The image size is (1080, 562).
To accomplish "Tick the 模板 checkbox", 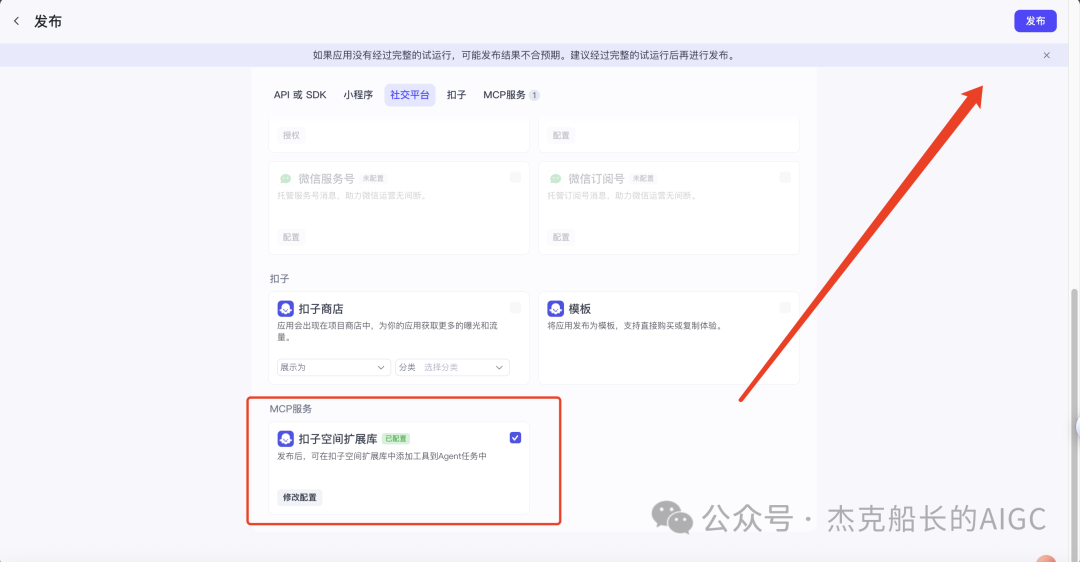I will [x=785, y=307].
